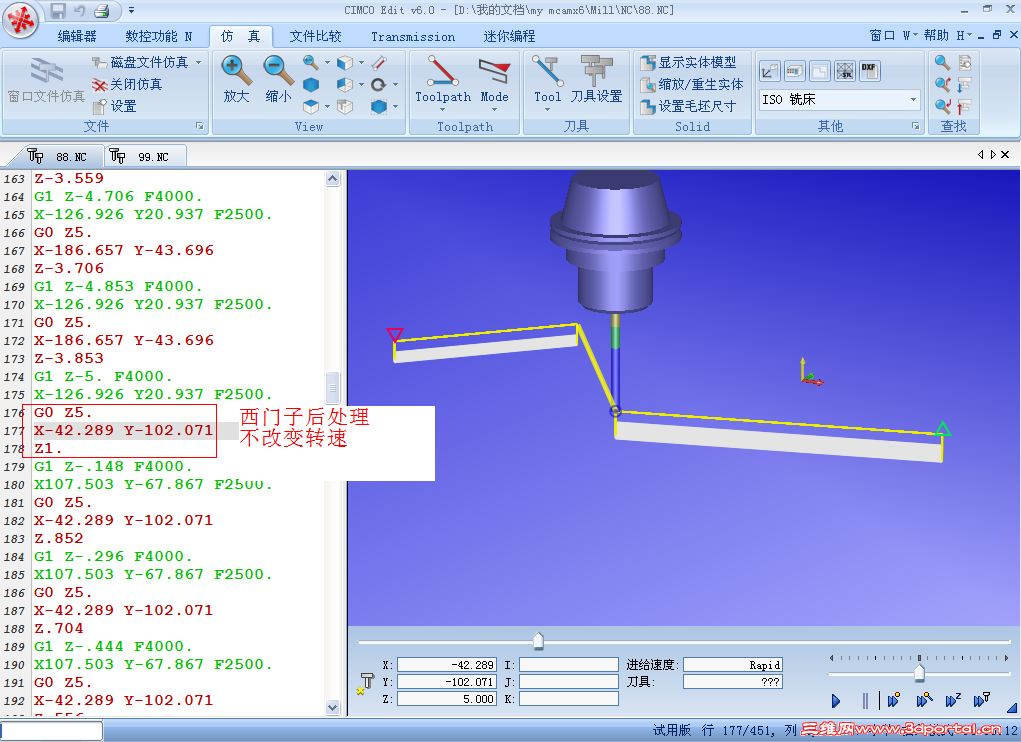This screenshot has height=742, width=1021.
Task: Expand the 其他 group dialog launcher
Action: tap(916, 126)
